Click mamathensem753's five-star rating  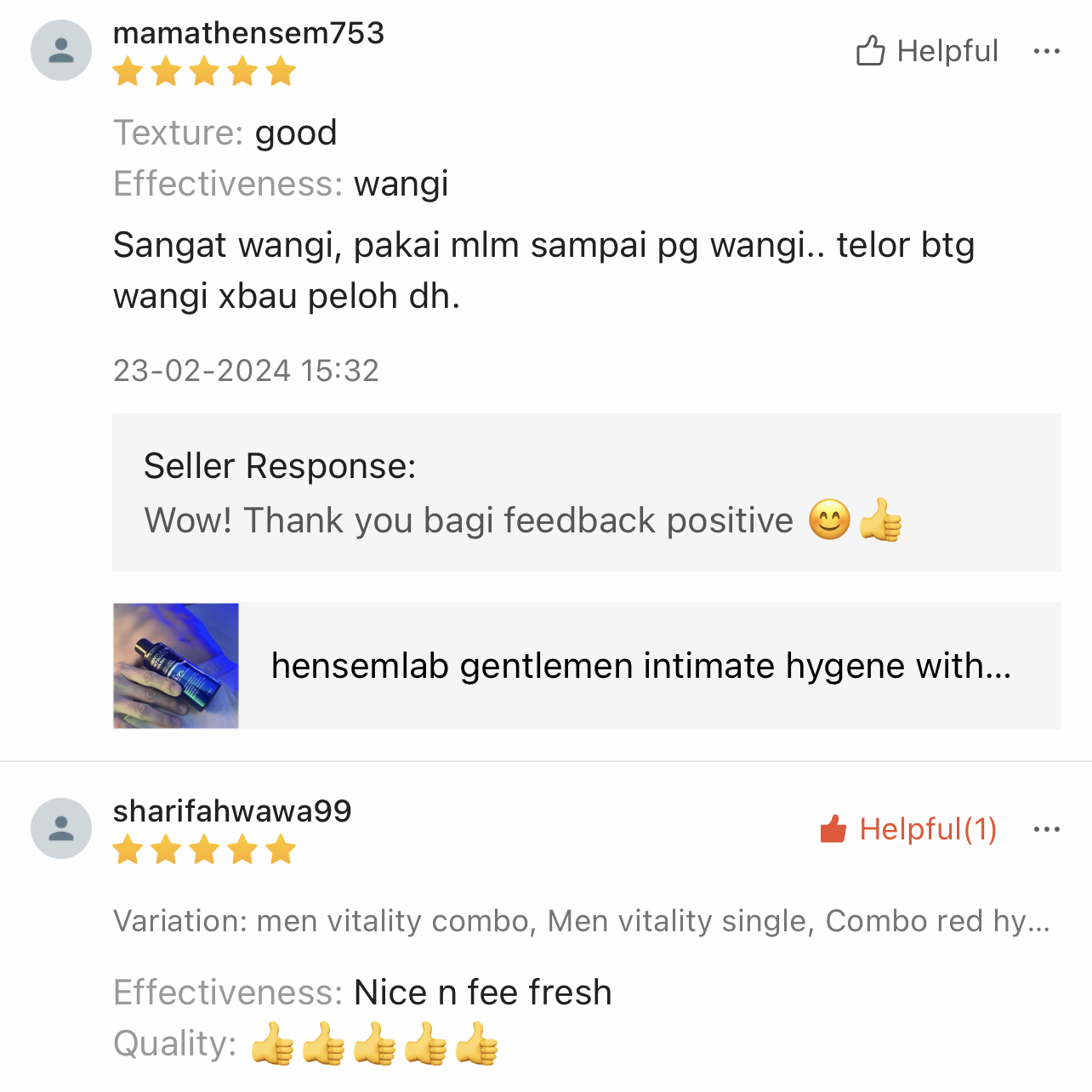coord(204,72)
